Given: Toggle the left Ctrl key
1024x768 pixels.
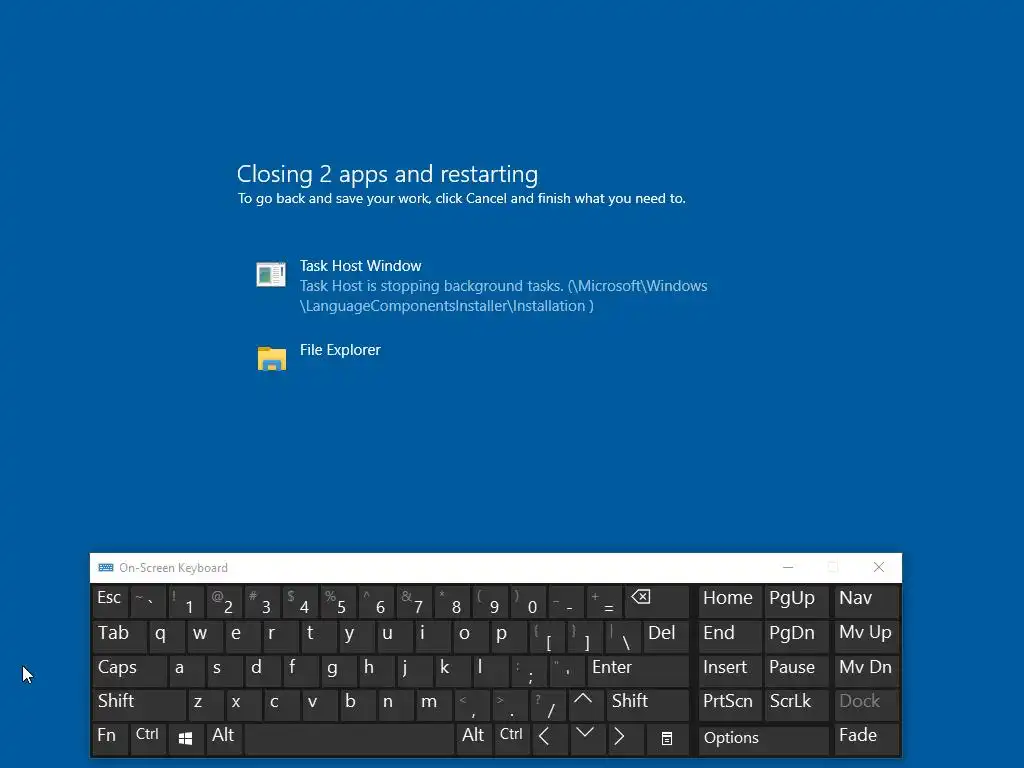Looking at the screenshot, I should tap(148, 739).
